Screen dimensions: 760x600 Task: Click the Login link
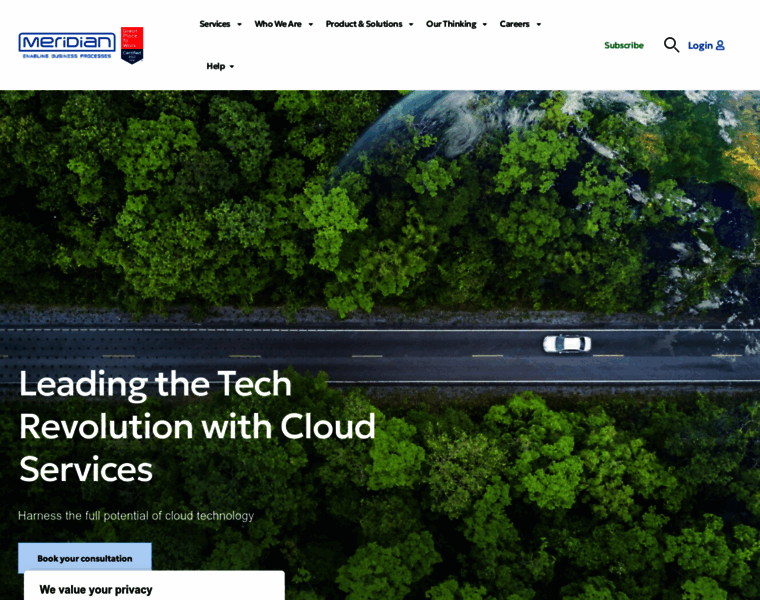coord(700,45)
